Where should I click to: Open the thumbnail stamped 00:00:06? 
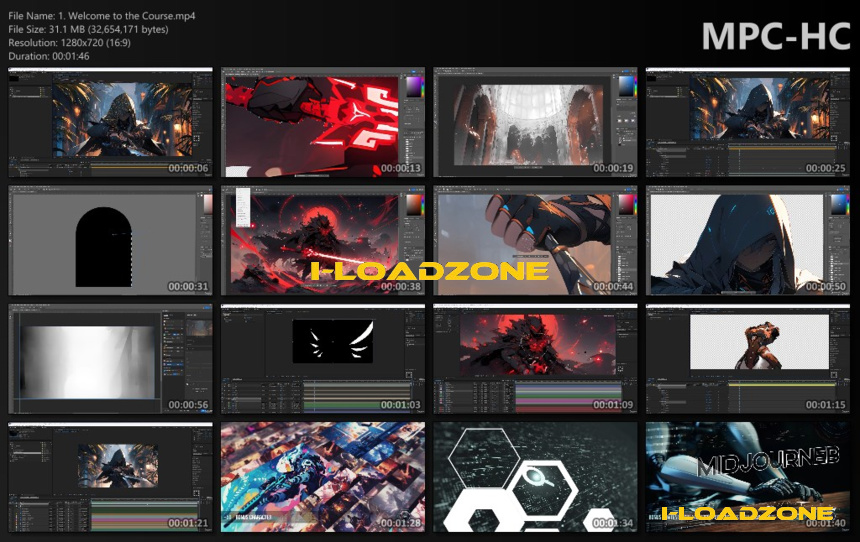(x=110, y=122)
